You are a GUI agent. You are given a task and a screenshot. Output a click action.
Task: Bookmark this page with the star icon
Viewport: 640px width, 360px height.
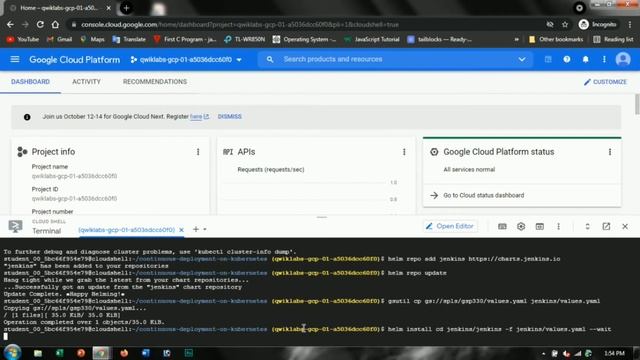click(x=565, y=24)
